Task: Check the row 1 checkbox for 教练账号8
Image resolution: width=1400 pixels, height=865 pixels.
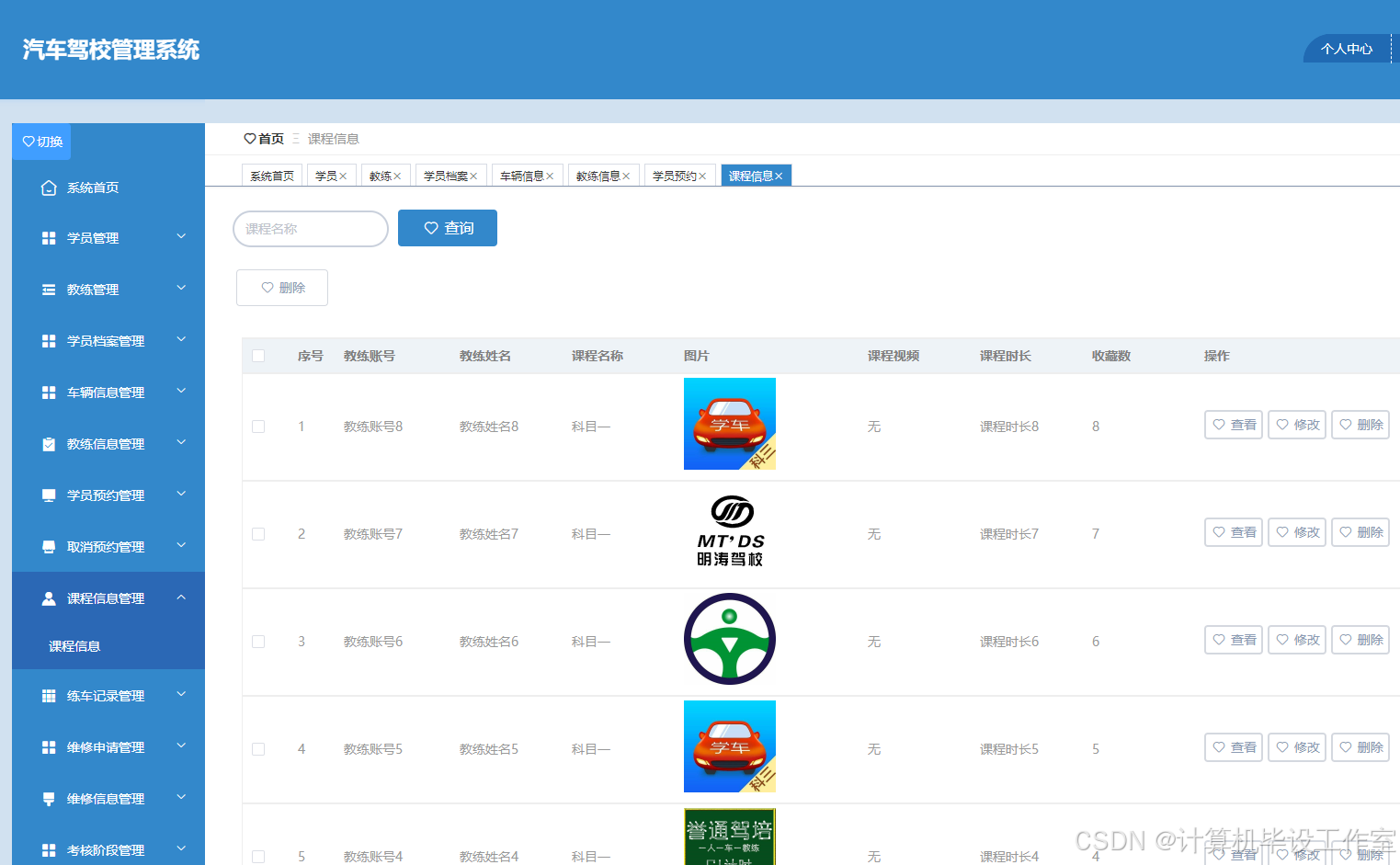Action: [x=258, y=427]
